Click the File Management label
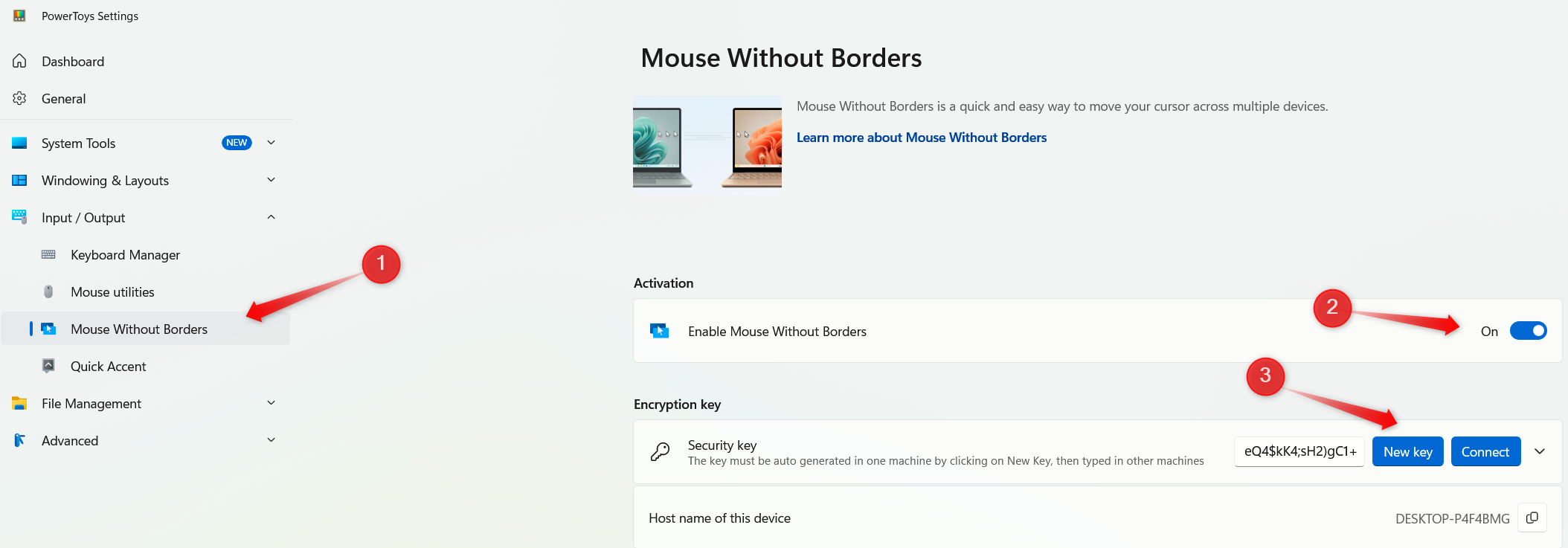The height and width of the screenshot is (548, 1568). [91, 403]
